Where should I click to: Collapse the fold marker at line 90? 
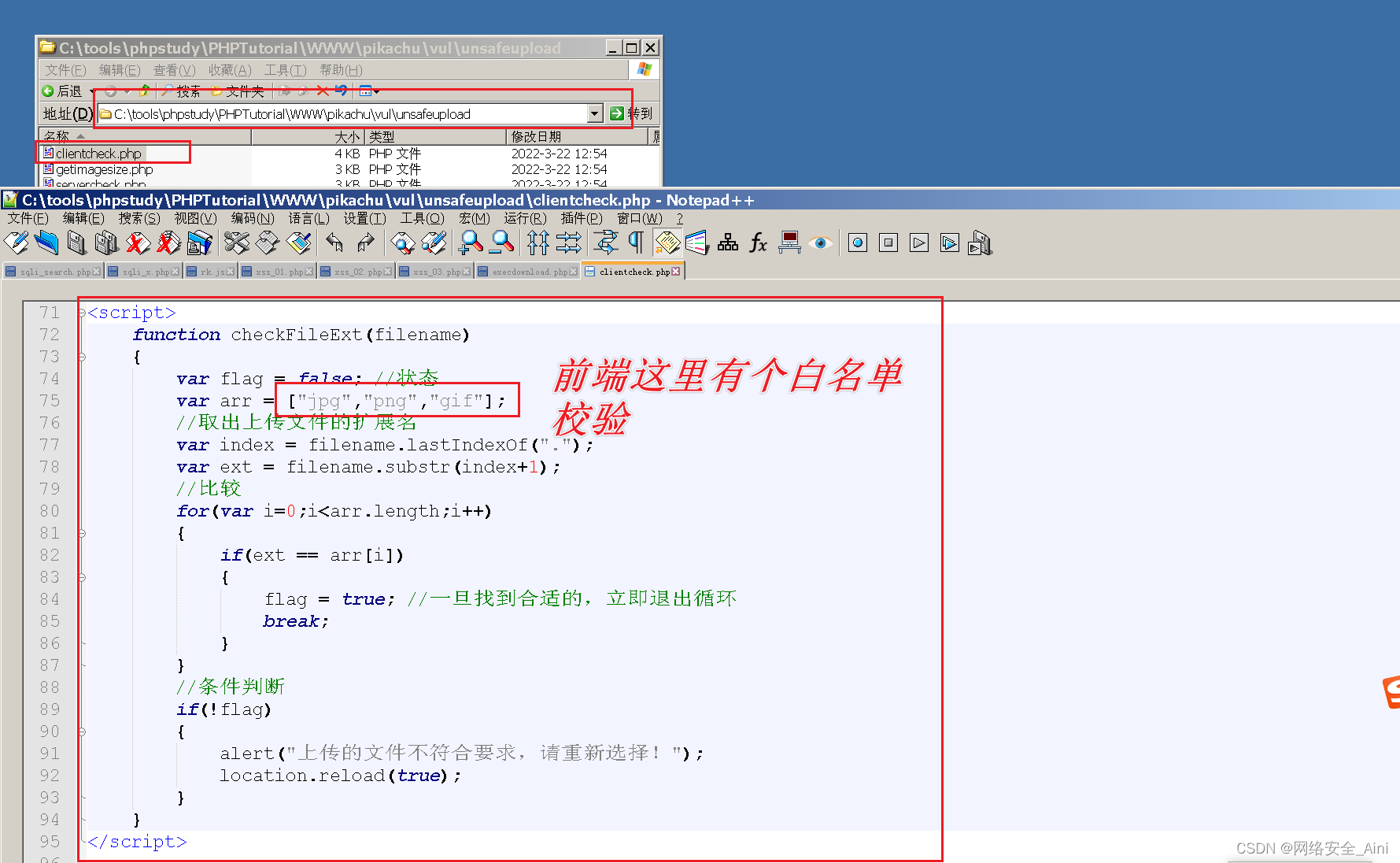82,732
